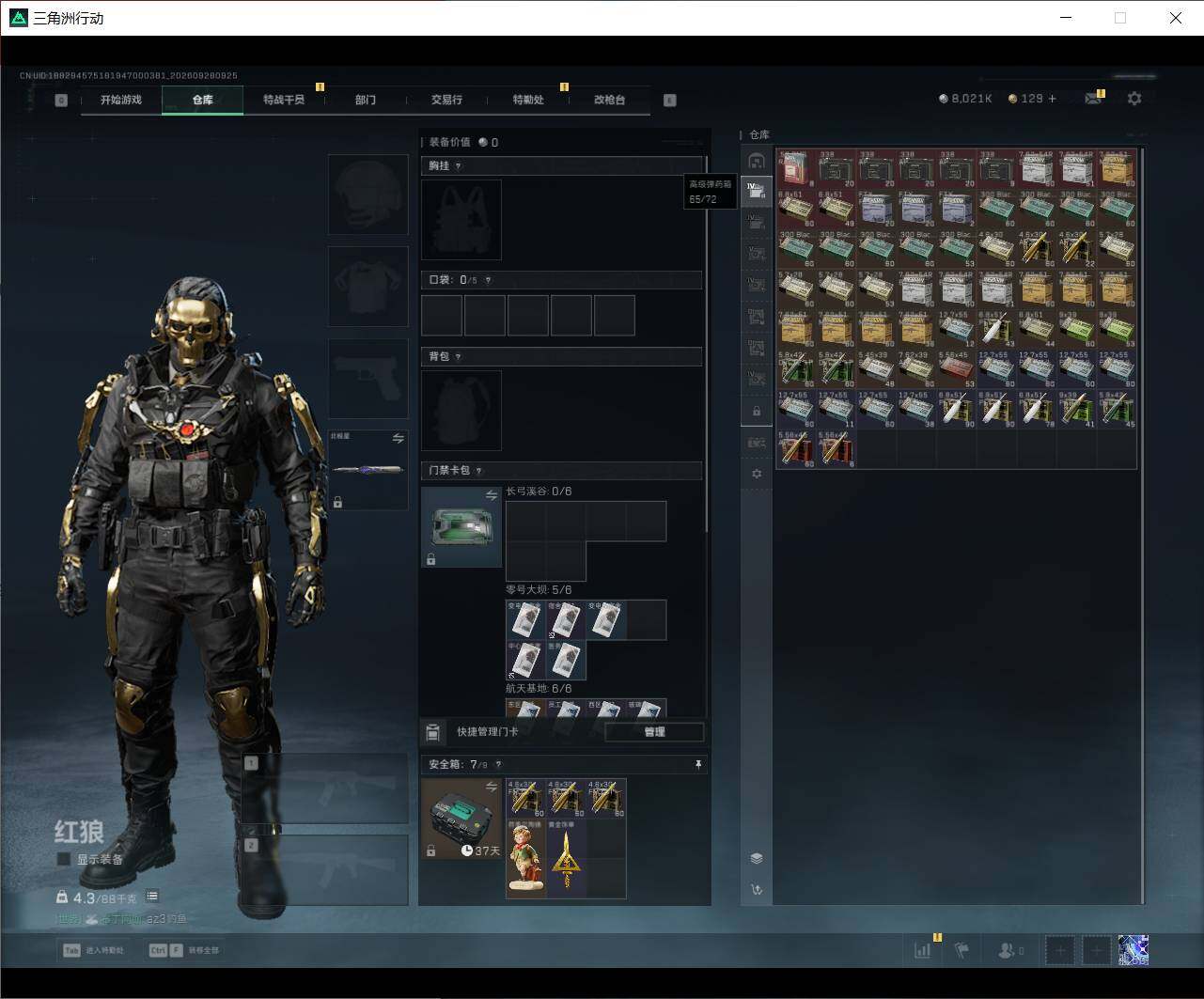Open the mail inbox icon
This screenshot has width=1204, height=999.
[x=1092, y=99]
